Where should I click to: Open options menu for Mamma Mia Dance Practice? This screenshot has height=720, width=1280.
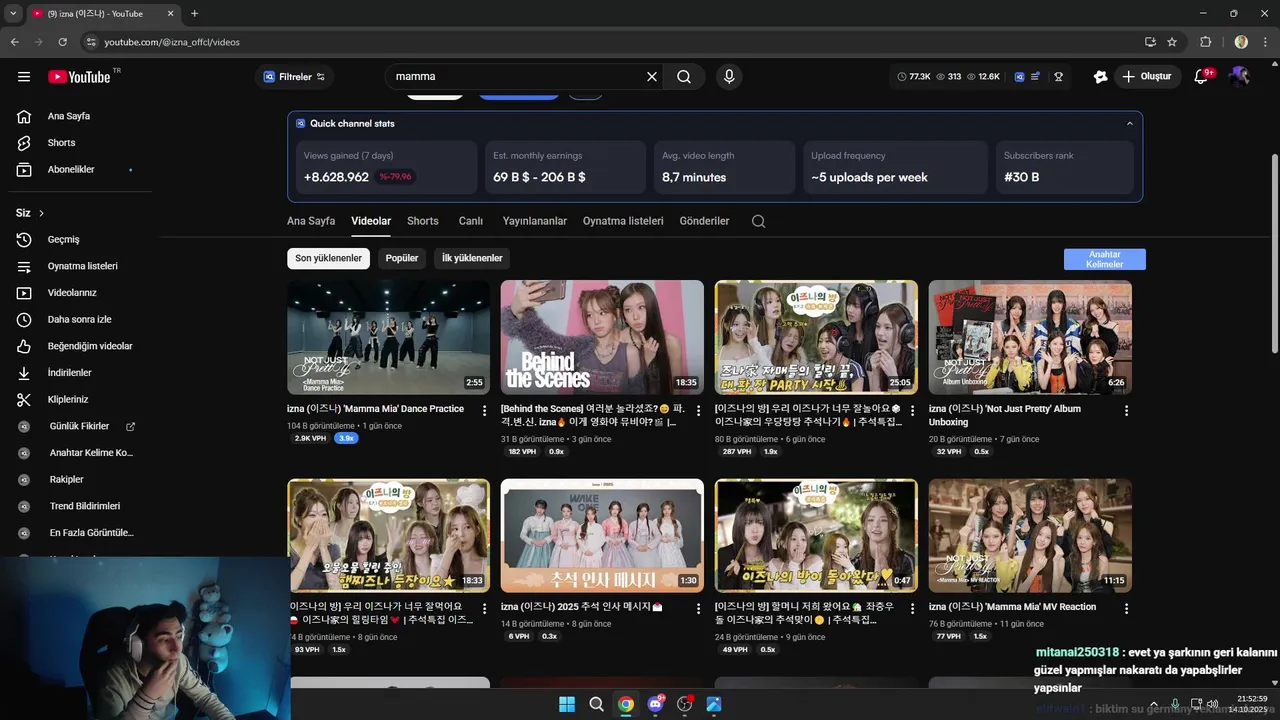click(x=485, y=411)
